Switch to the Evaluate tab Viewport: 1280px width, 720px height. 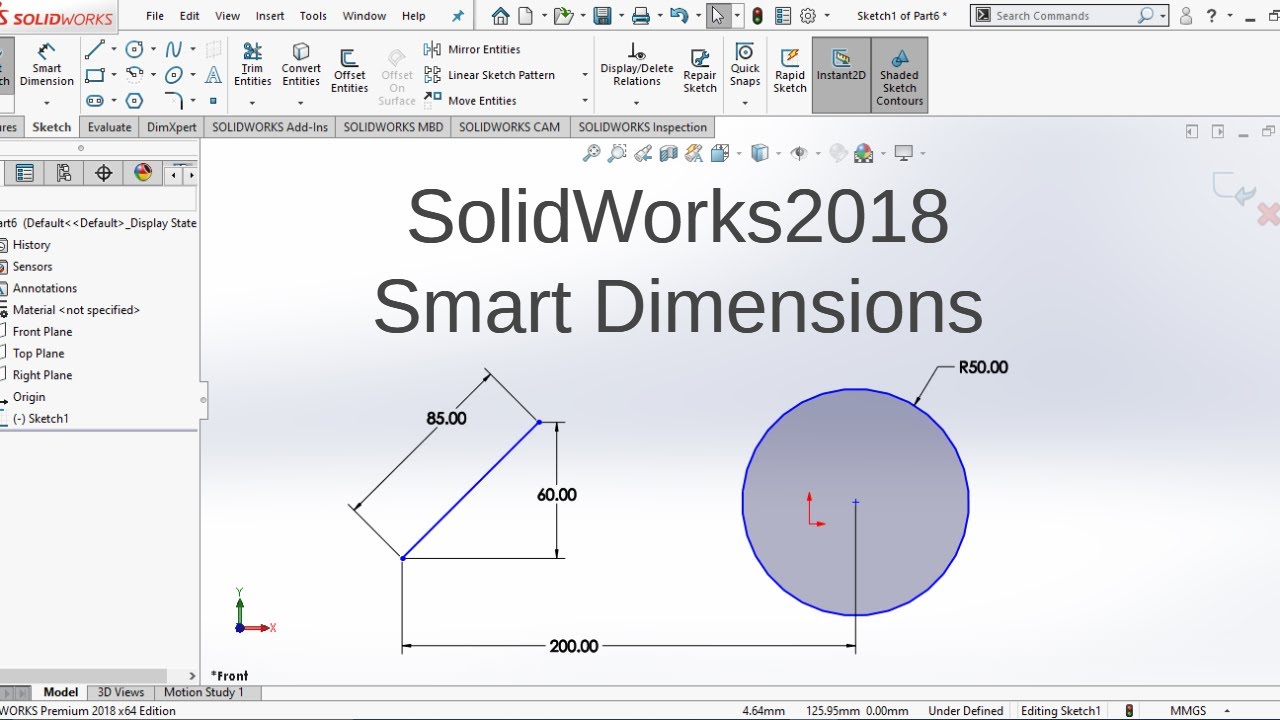109,127
